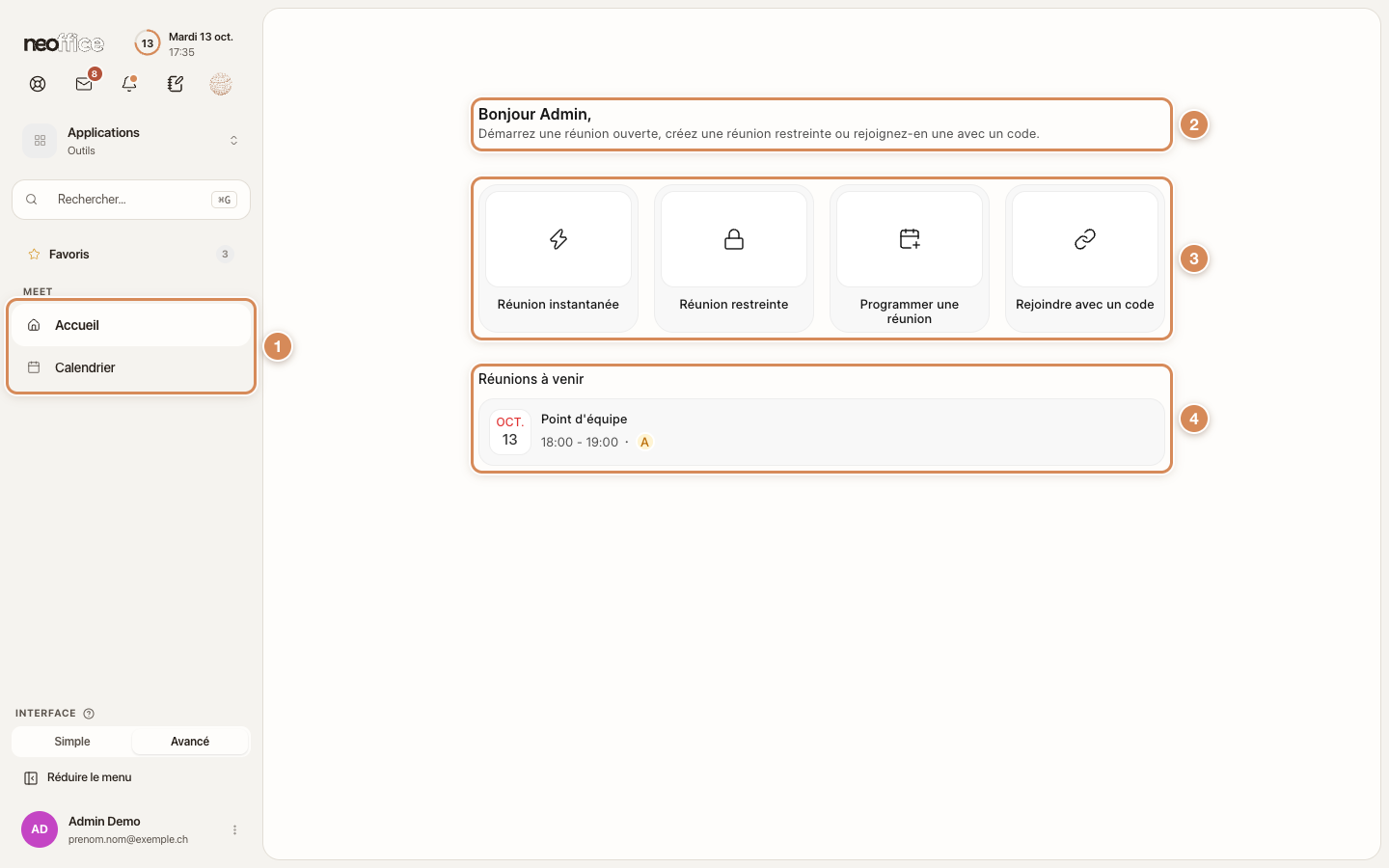The height and width of the screenshot is (868, 1389).
Task: Click the Favoris count badge 3
Action: (225, 255)
